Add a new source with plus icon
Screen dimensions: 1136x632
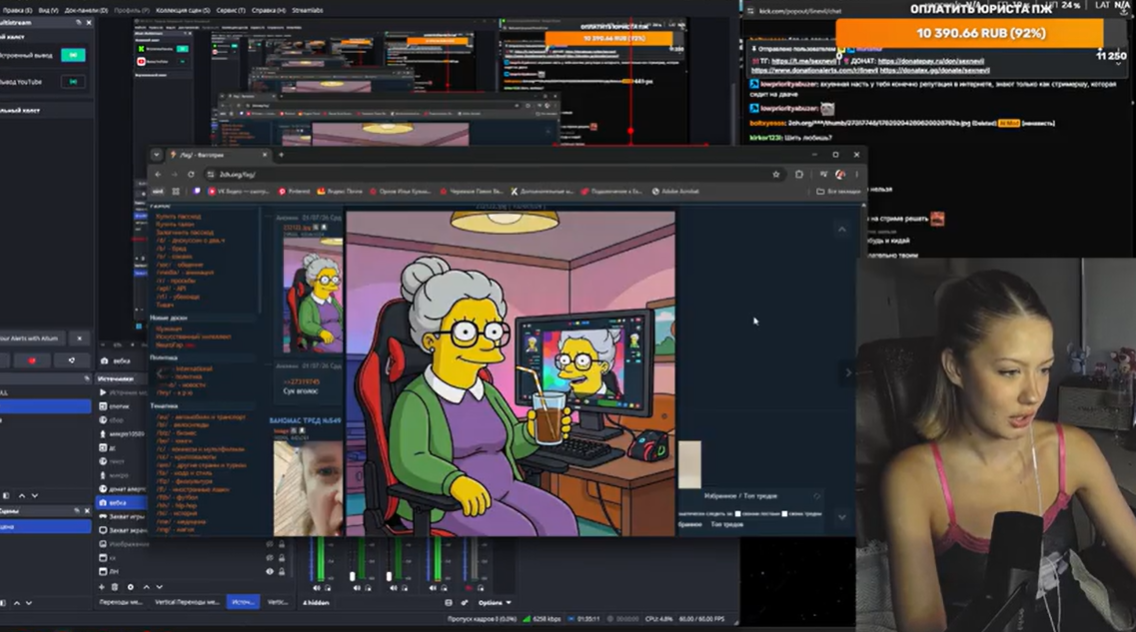click(x=101, y=587)
